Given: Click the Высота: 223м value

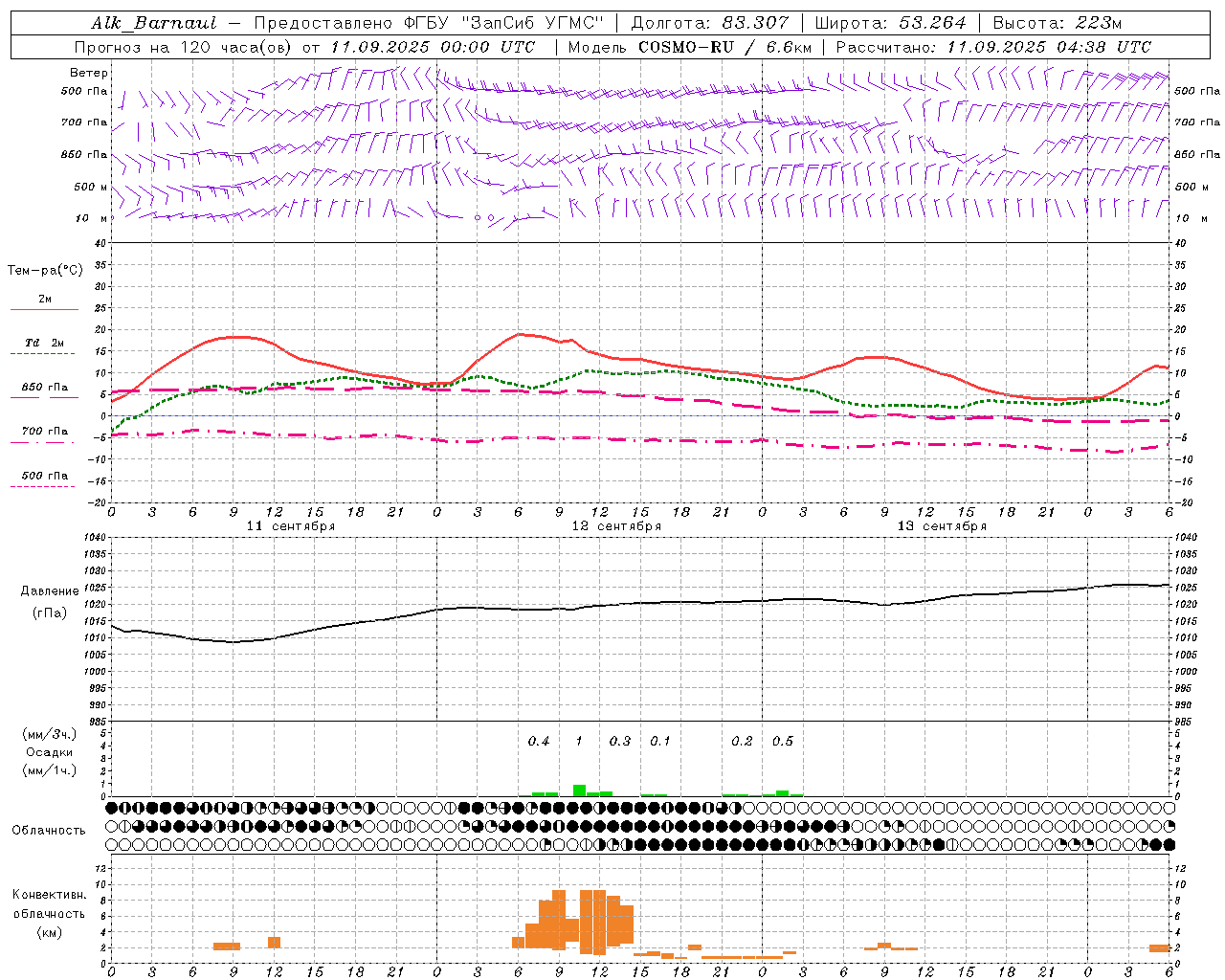Looking at the screenshot, I should (x=1058, y=23).
